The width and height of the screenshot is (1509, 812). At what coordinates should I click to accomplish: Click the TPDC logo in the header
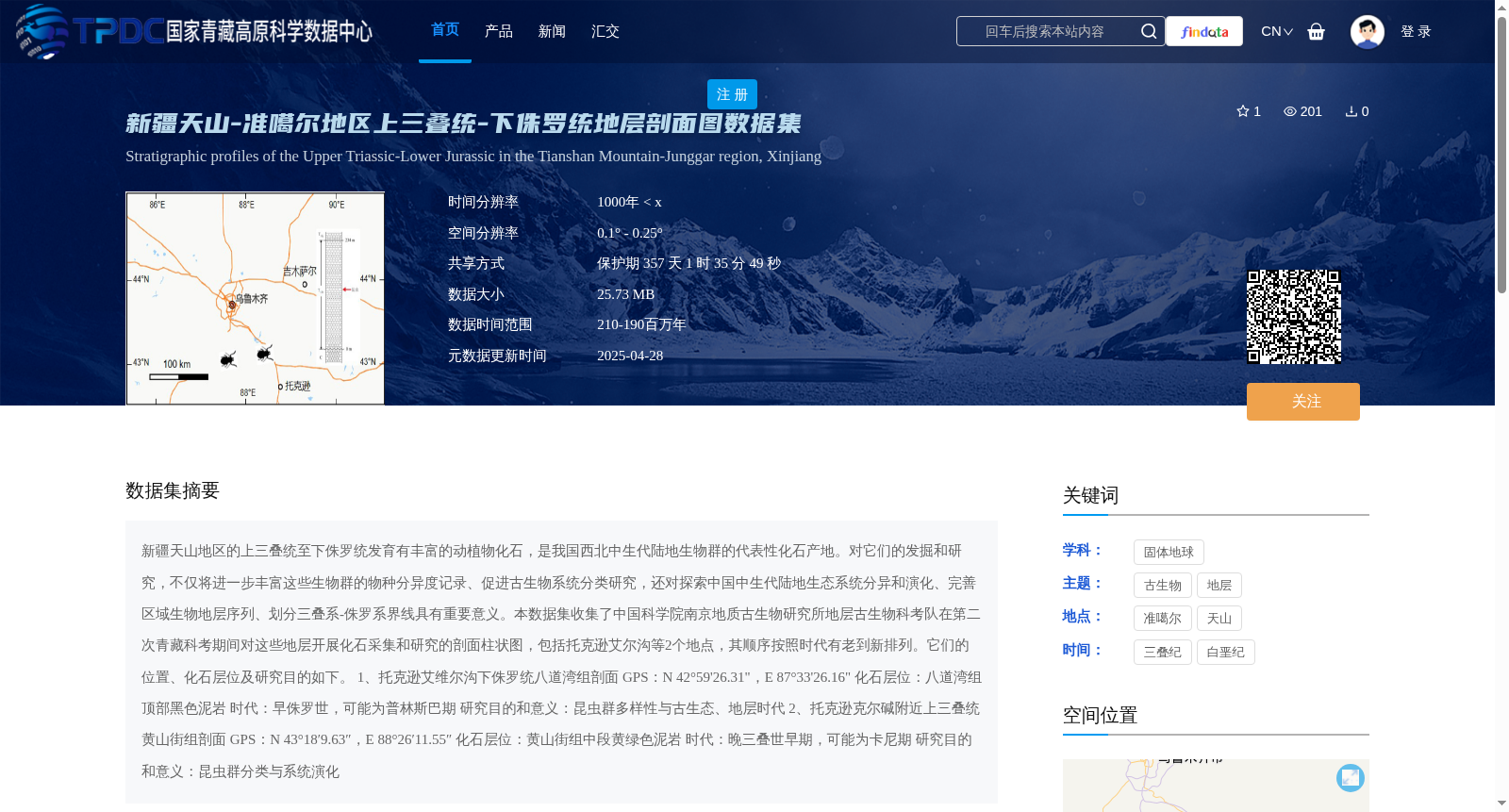[91, 31]
